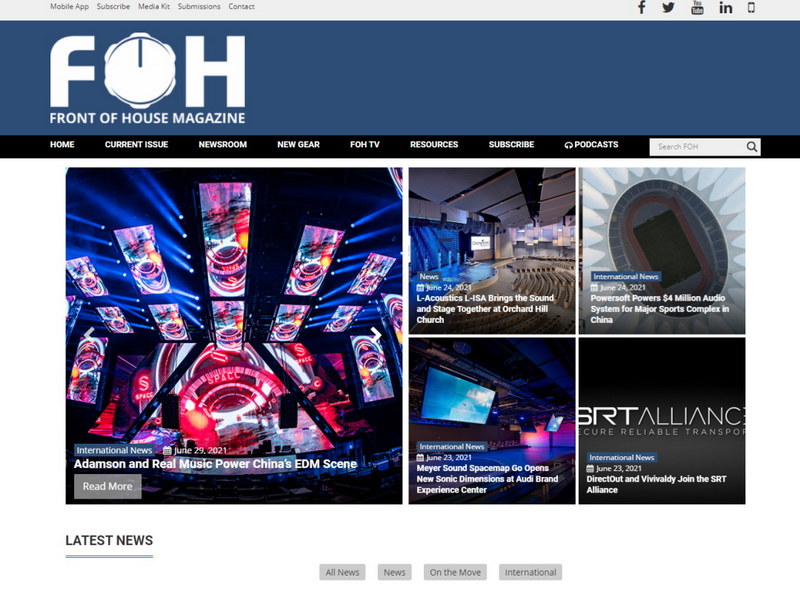Open DirectOut and Vivivaldy Join SRT Alliance article

click(656, 484)
